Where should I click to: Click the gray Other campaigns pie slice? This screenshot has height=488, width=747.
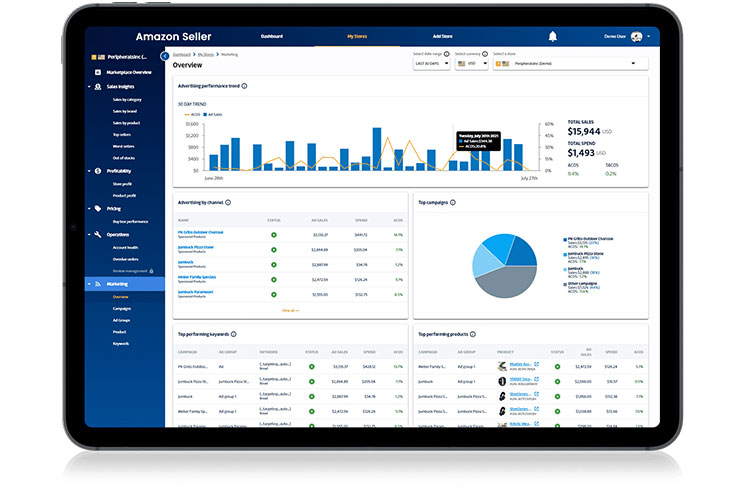505,283
